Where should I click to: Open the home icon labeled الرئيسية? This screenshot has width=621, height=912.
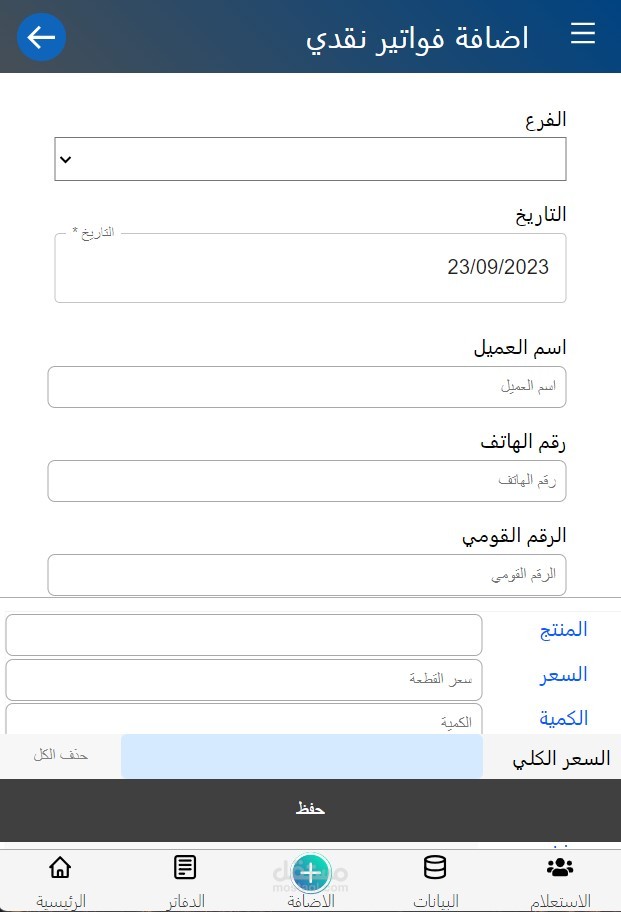[60, 867]
